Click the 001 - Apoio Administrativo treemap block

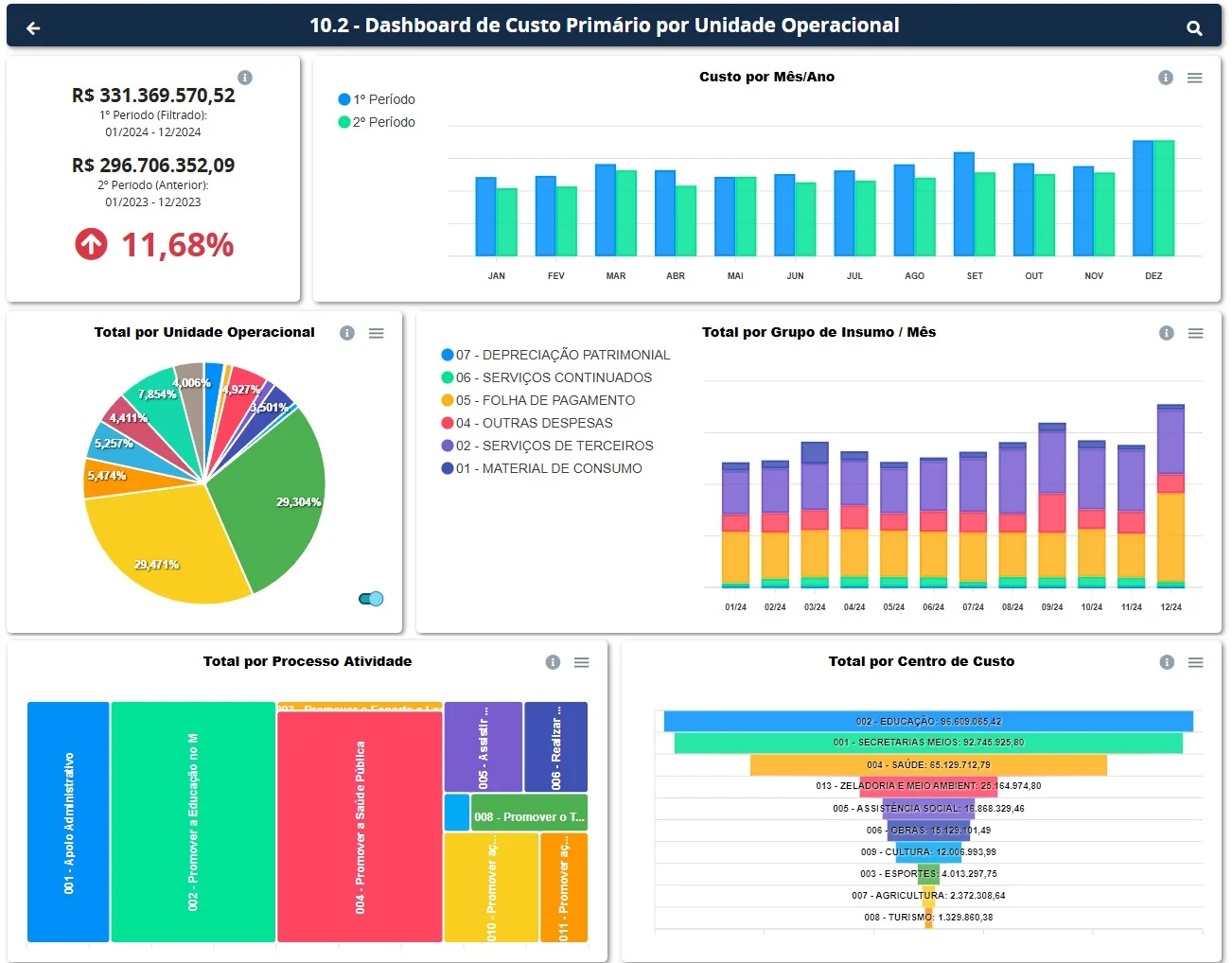click(x=68, y=822)
